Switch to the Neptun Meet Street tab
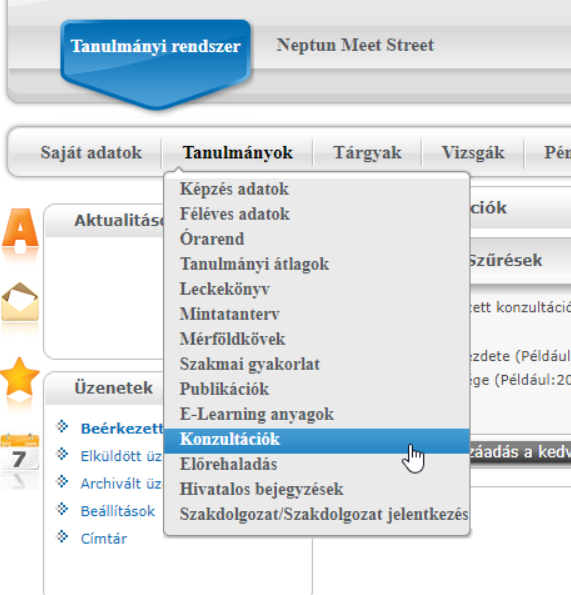The width and height of the screenshot is (571, 595). (355, 45)
